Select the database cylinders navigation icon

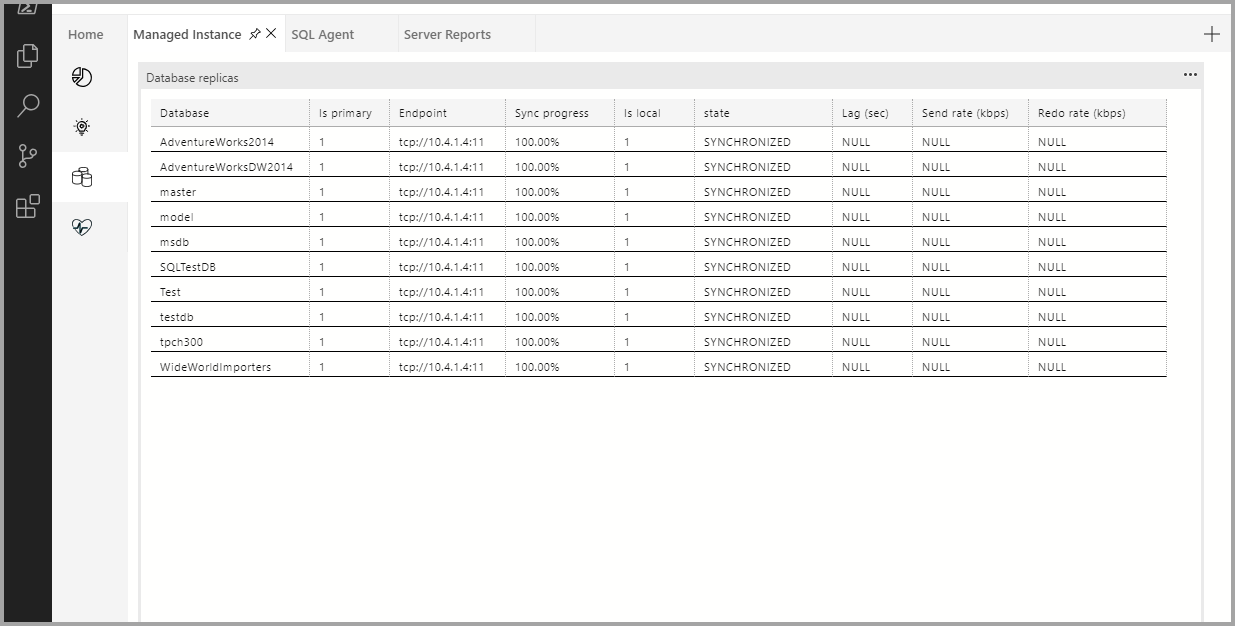click(80, 177)
